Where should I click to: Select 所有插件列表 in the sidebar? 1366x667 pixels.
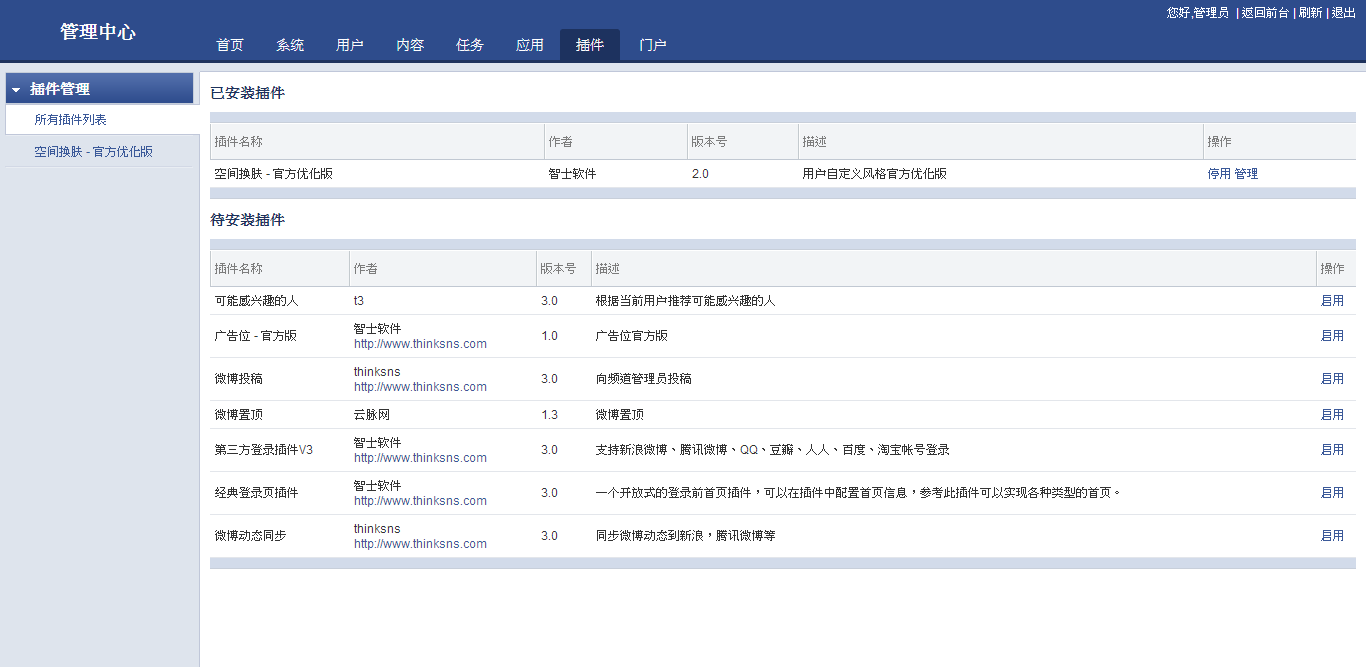tap(70, 120)
